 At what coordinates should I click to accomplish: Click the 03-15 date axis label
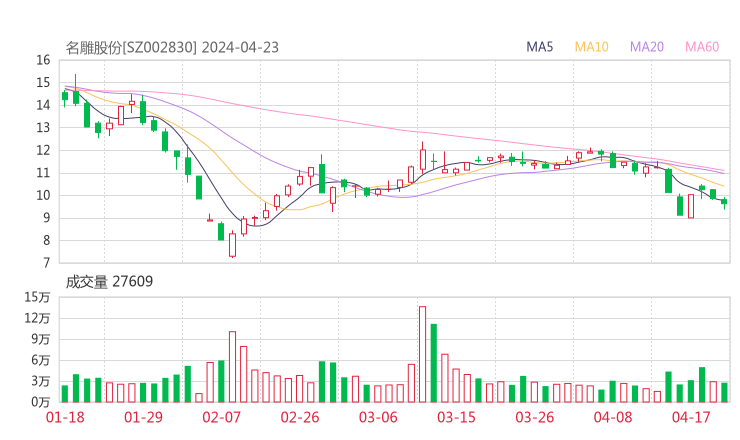coord(456,417)
